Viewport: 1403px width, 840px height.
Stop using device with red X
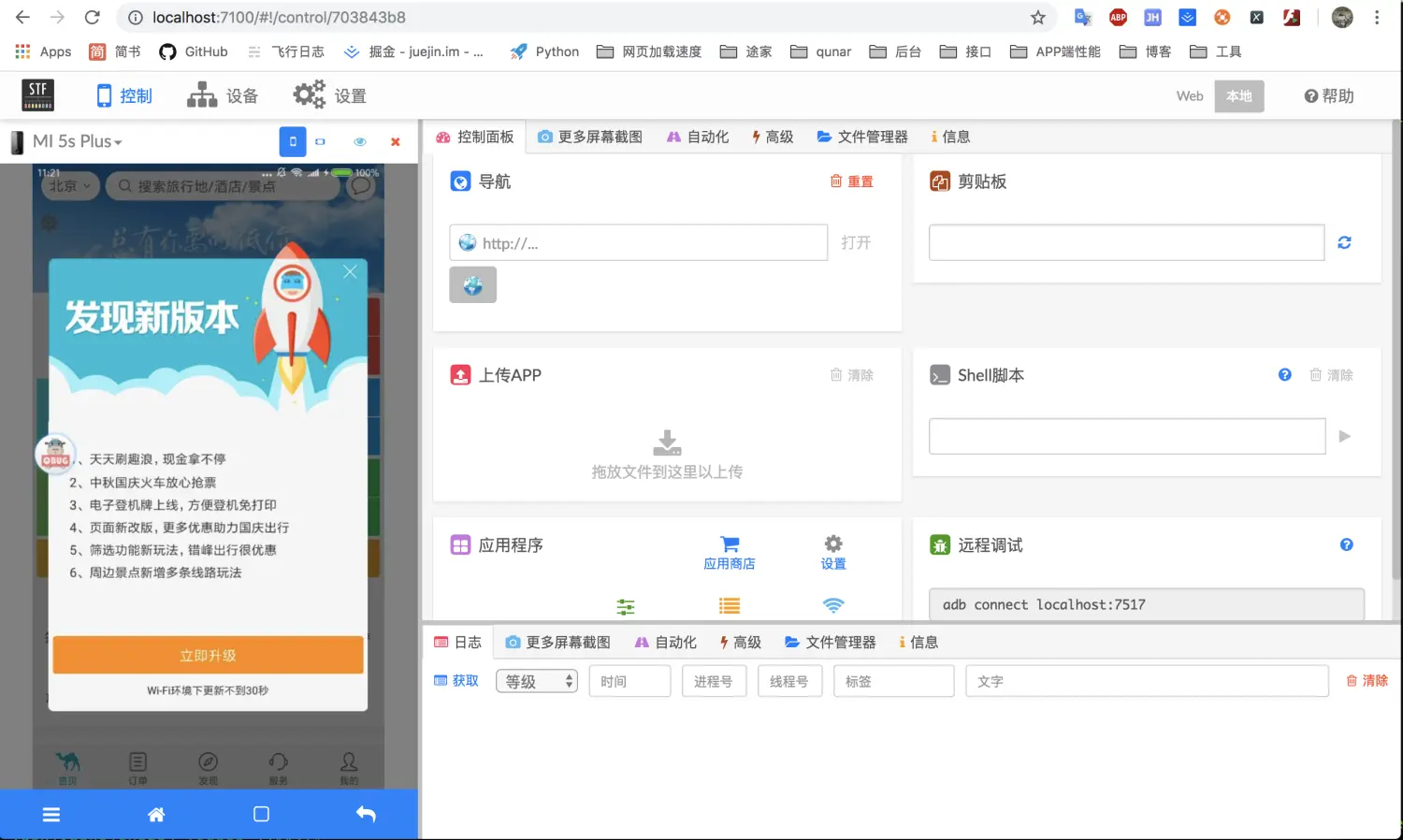(396, 142)
